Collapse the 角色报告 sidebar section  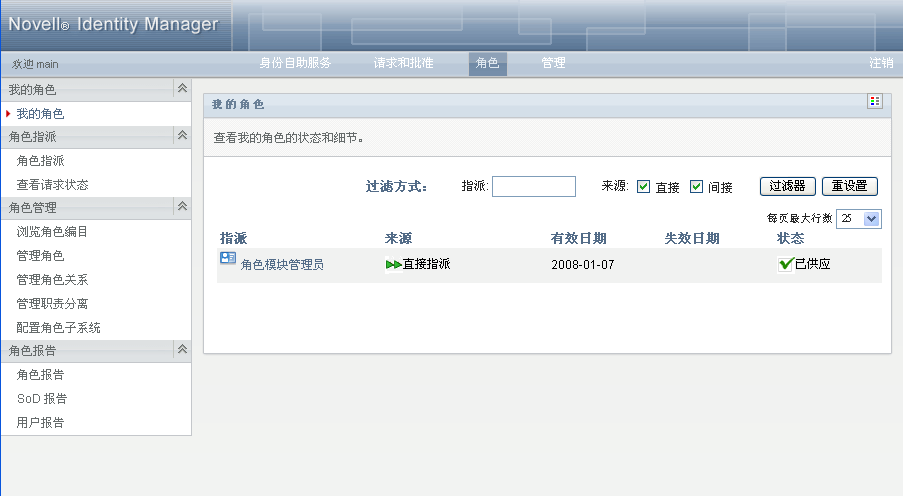pyautogui.click(x=182, y=349)
